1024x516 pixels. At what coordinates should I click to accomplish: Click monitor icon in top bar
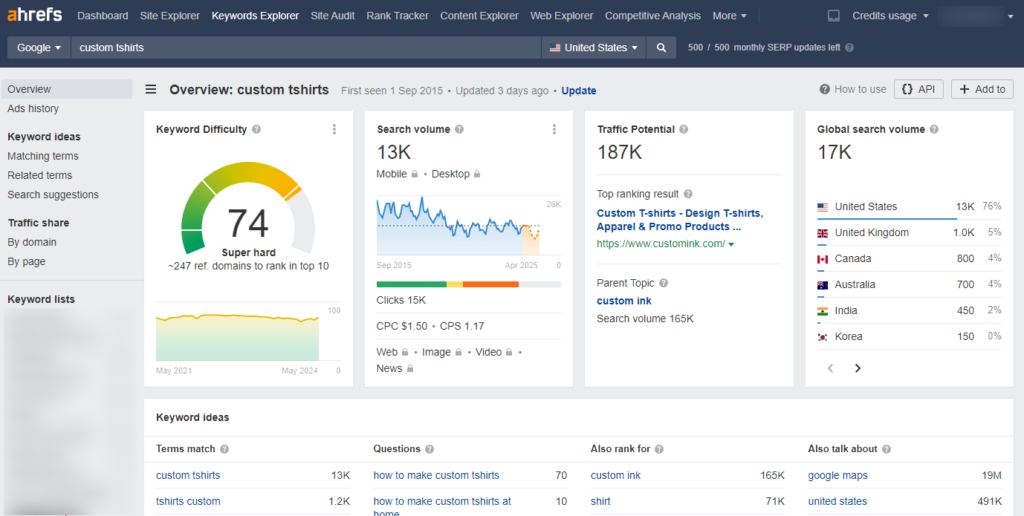point(833,16)
